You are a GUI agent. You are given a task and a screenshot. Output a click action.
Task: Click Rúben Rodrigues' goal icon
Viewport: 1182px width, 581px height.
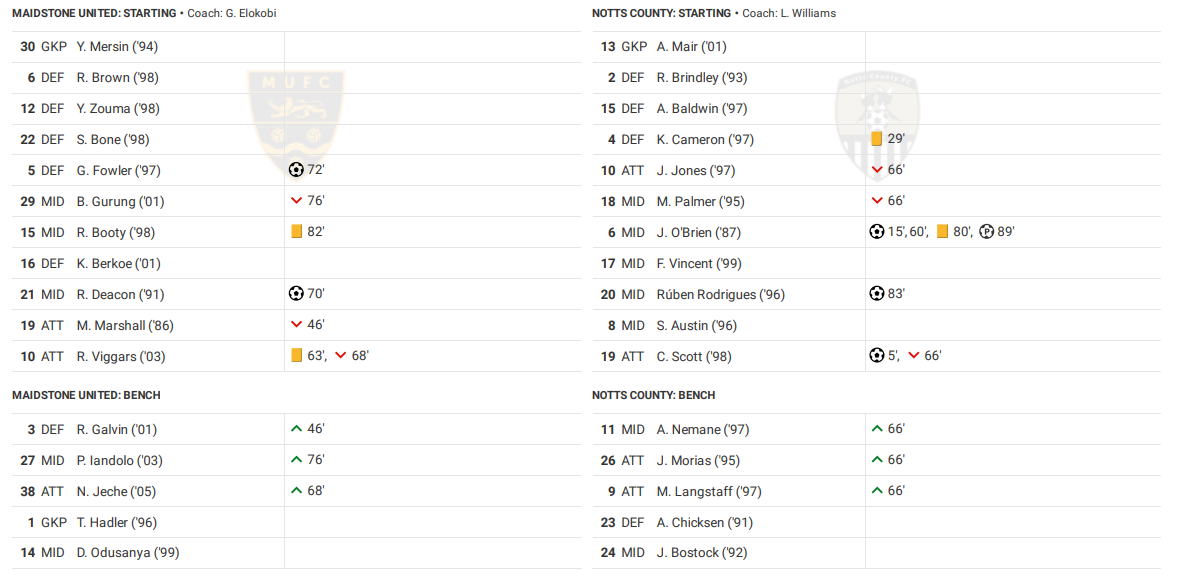pyautogui.click(x=877, y=294)
